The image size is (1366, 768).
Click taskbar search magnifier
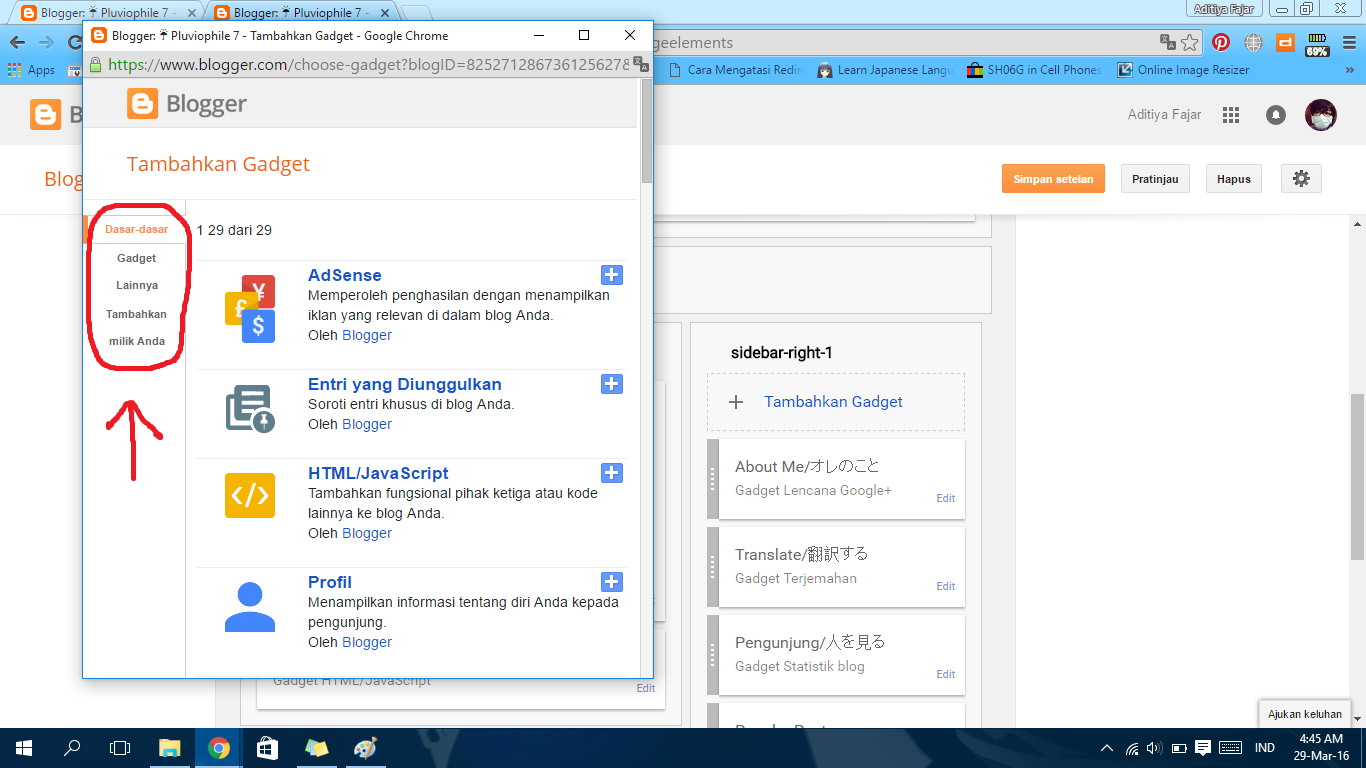click(x=72, y=747)
